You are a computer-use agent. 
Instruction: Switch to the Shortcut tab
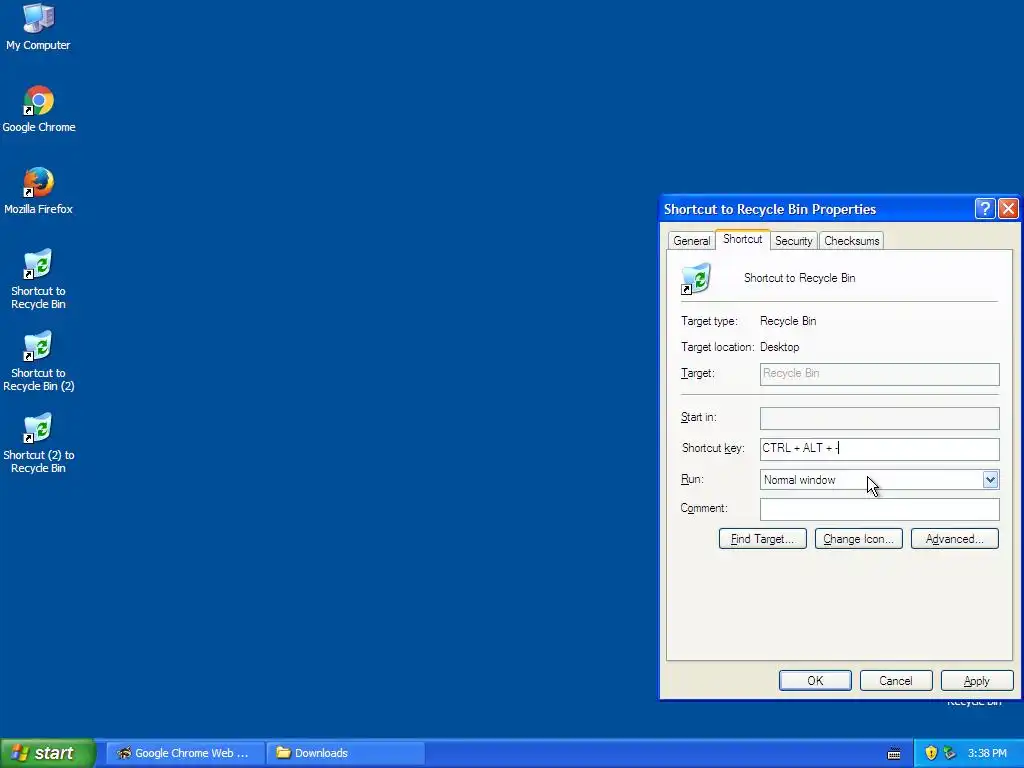743,239
